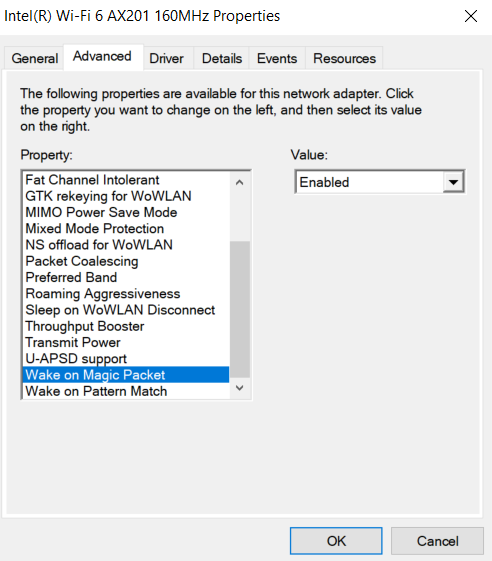Click the property list scrollbar thumb
492x561 pixels.
pos(240,309)
